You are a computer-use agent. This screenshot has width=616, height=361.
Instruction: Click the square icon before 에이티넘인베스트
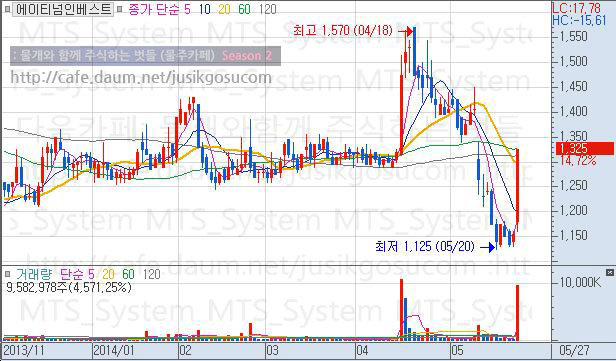click(7, 9)
